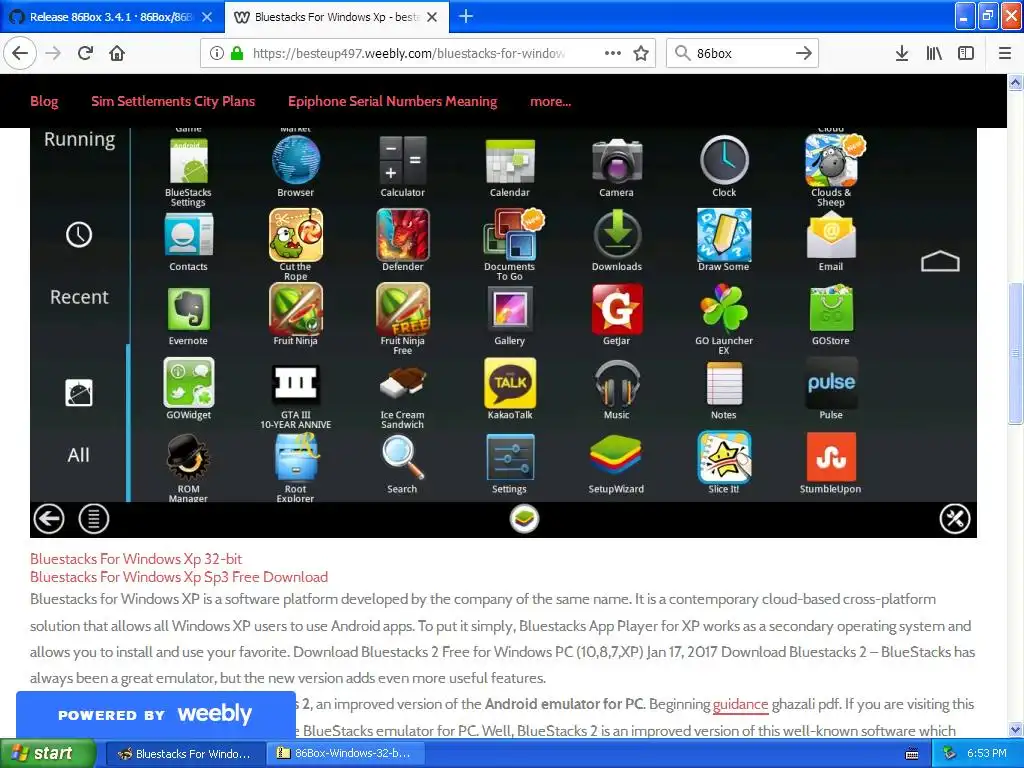This screenshot has width=1024, height=768.
Task: Open the BlueStacks Settings app icon
Action: (x=188, y=161)
